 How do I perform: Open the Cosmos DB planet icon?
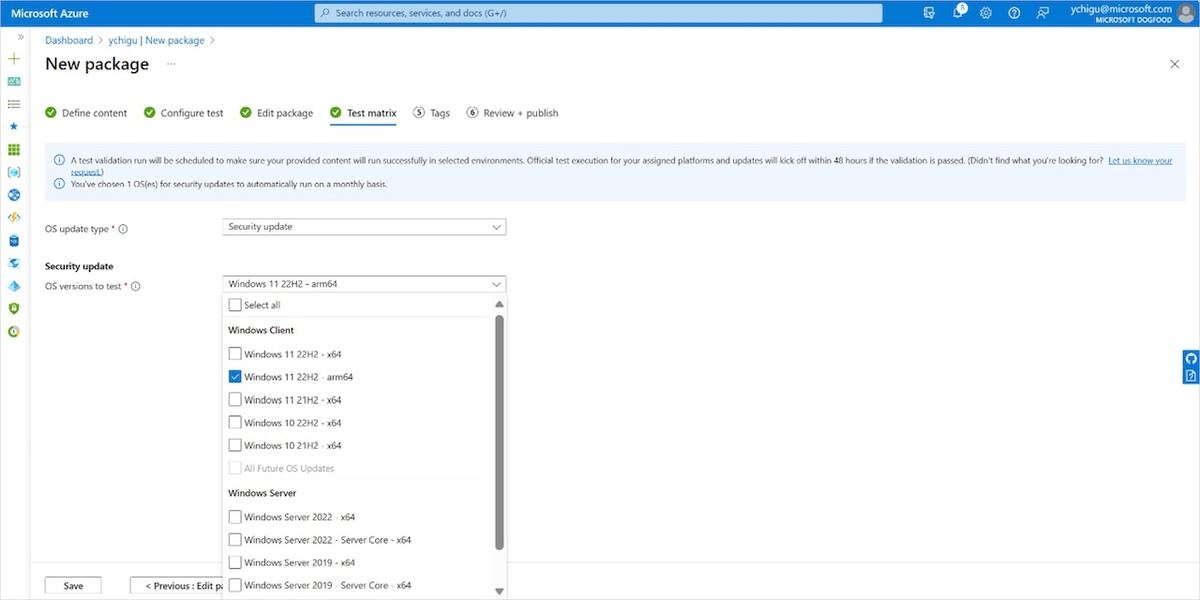point(14,263)
